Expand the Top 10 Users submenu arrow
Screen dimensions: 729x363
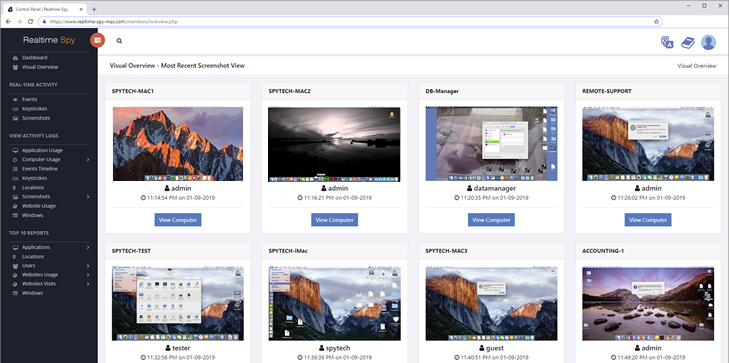88,266
